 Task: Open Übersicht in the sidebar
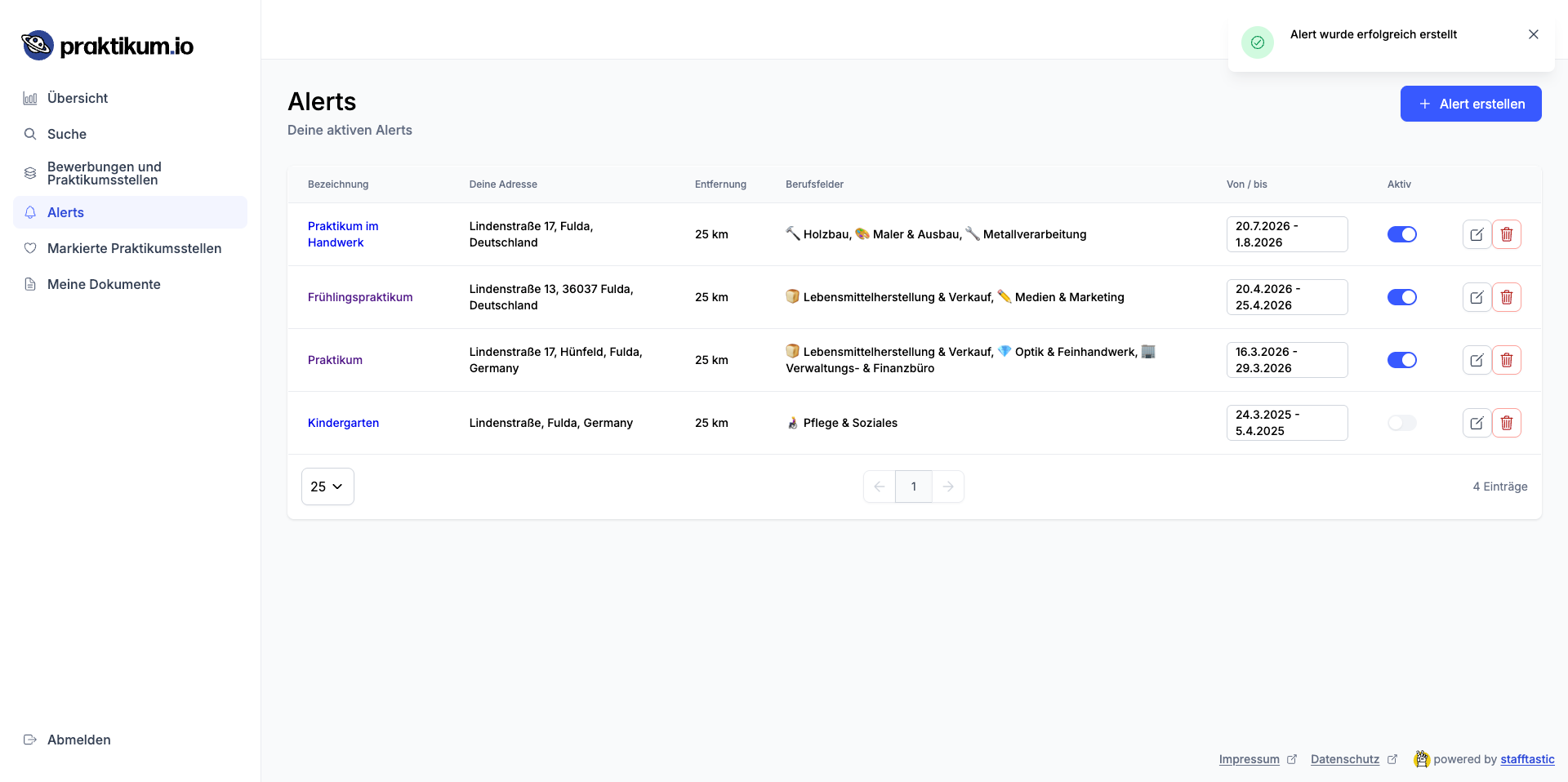click(x=78, y=98)
